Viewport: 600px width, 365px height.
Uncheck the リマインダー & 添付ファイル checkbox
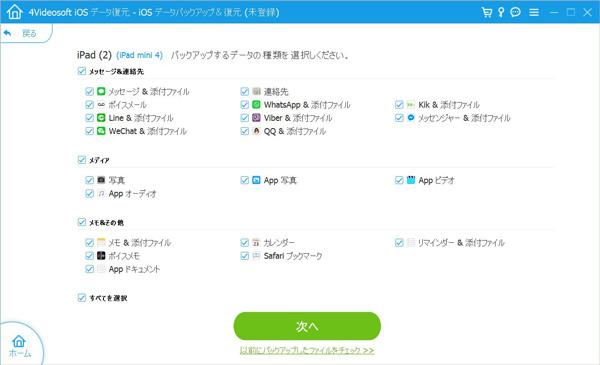(399, 242)
